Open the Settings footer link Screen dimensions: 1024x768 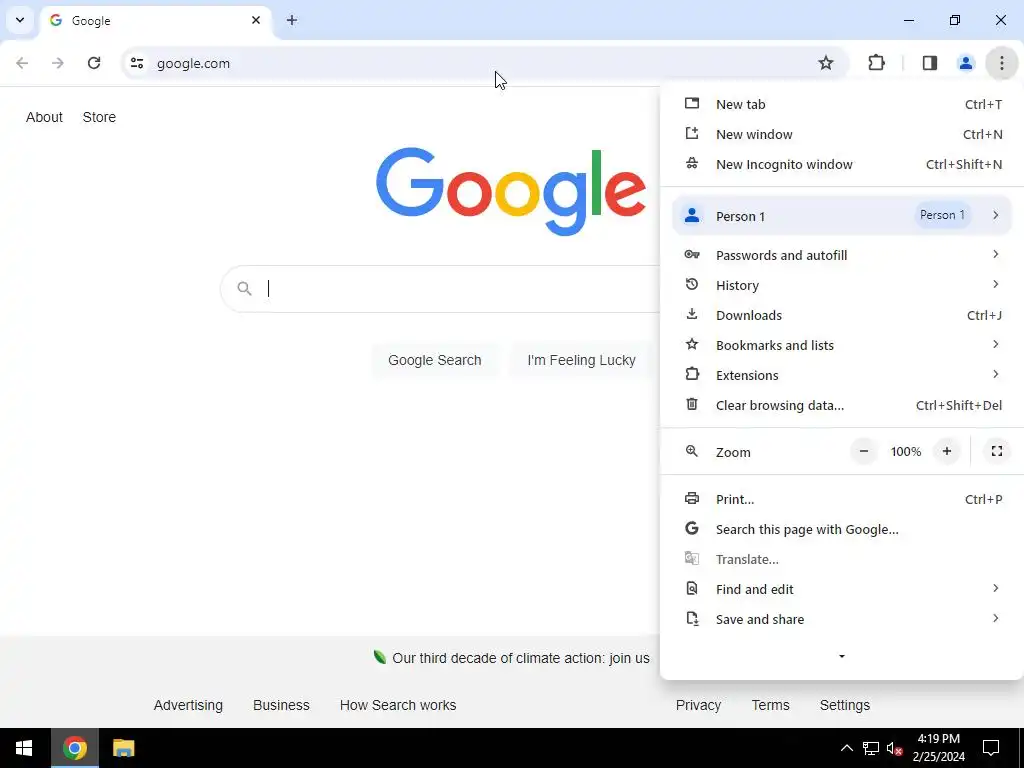tap(844, 705)
